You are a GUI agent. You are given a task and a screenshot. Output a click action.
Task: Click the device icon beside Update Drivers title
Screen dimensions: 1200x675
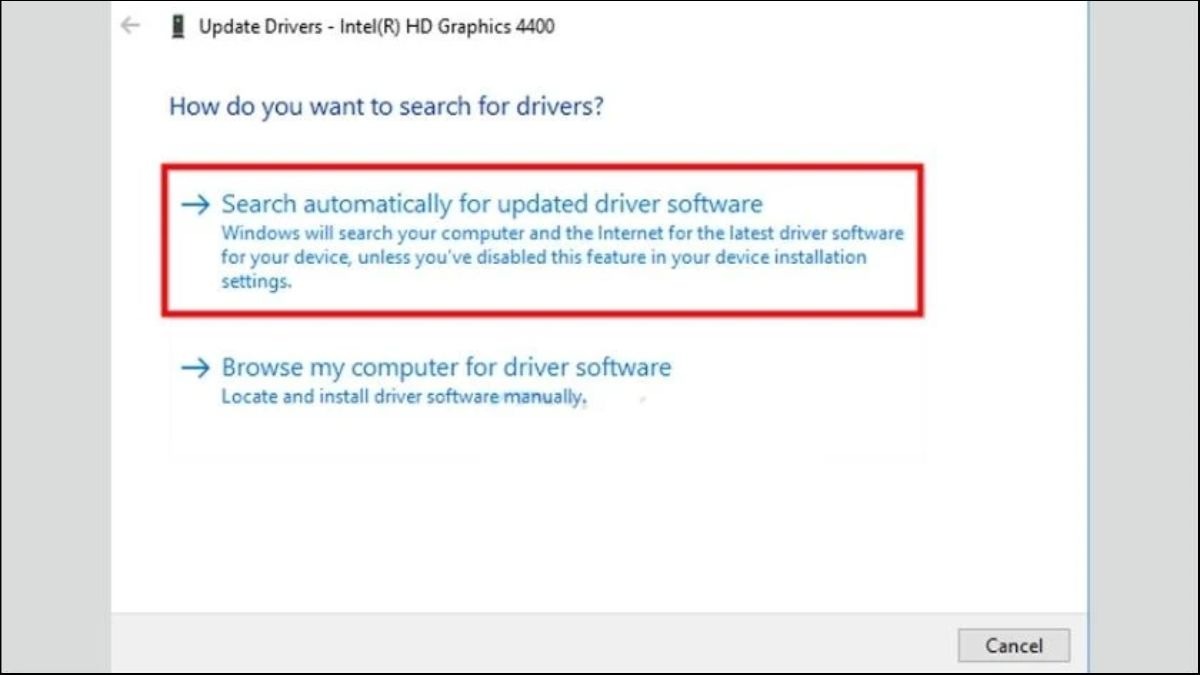[178, 27]
